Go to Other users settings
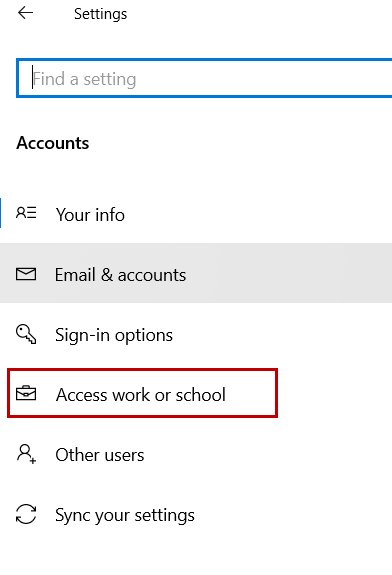The height and width of the screenshot is (575, 392). [x=100, y=455]
